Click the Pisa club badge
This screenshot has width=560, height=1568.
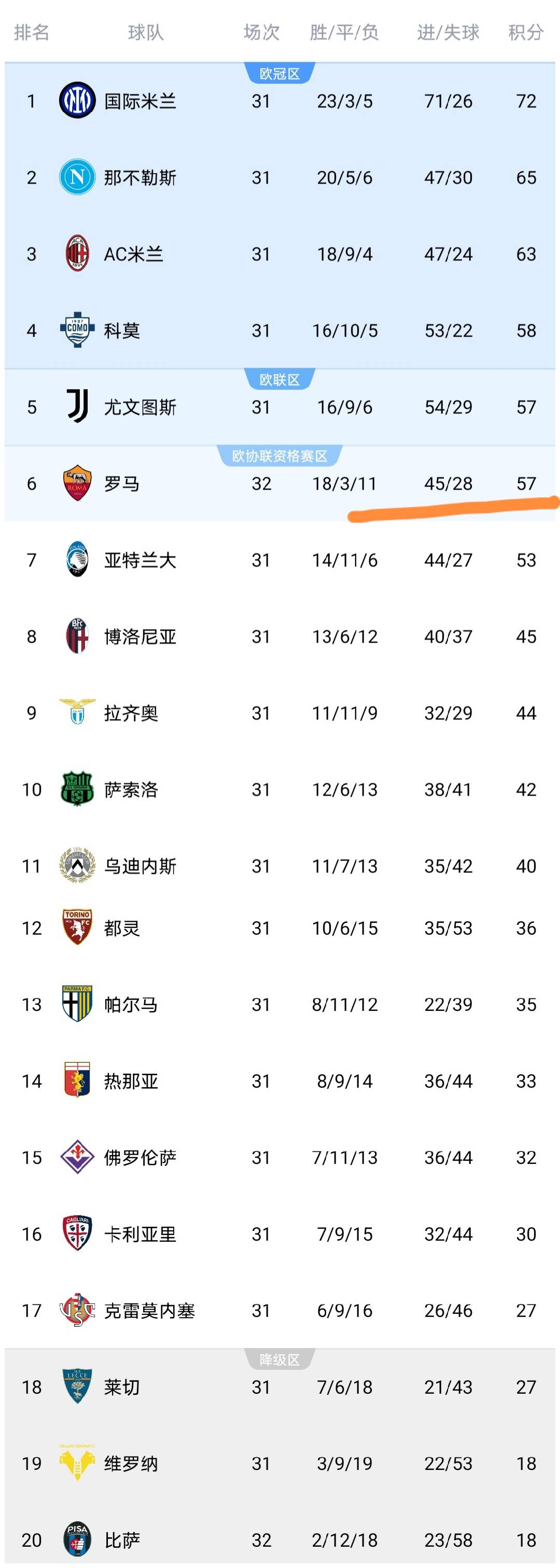point(77,1539)
